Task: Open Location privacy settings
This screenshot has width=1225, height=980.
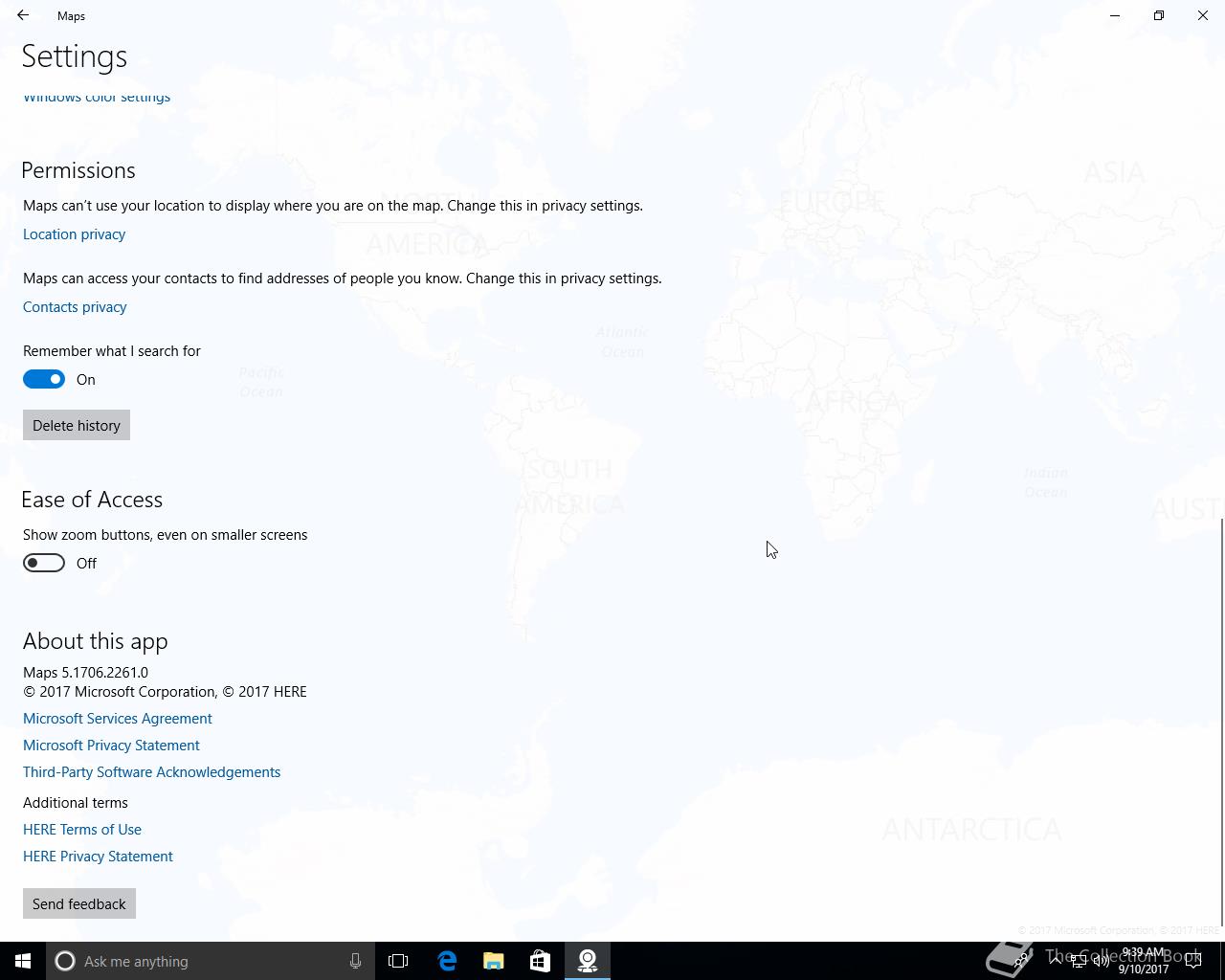Action: click(x=74, y=234)
